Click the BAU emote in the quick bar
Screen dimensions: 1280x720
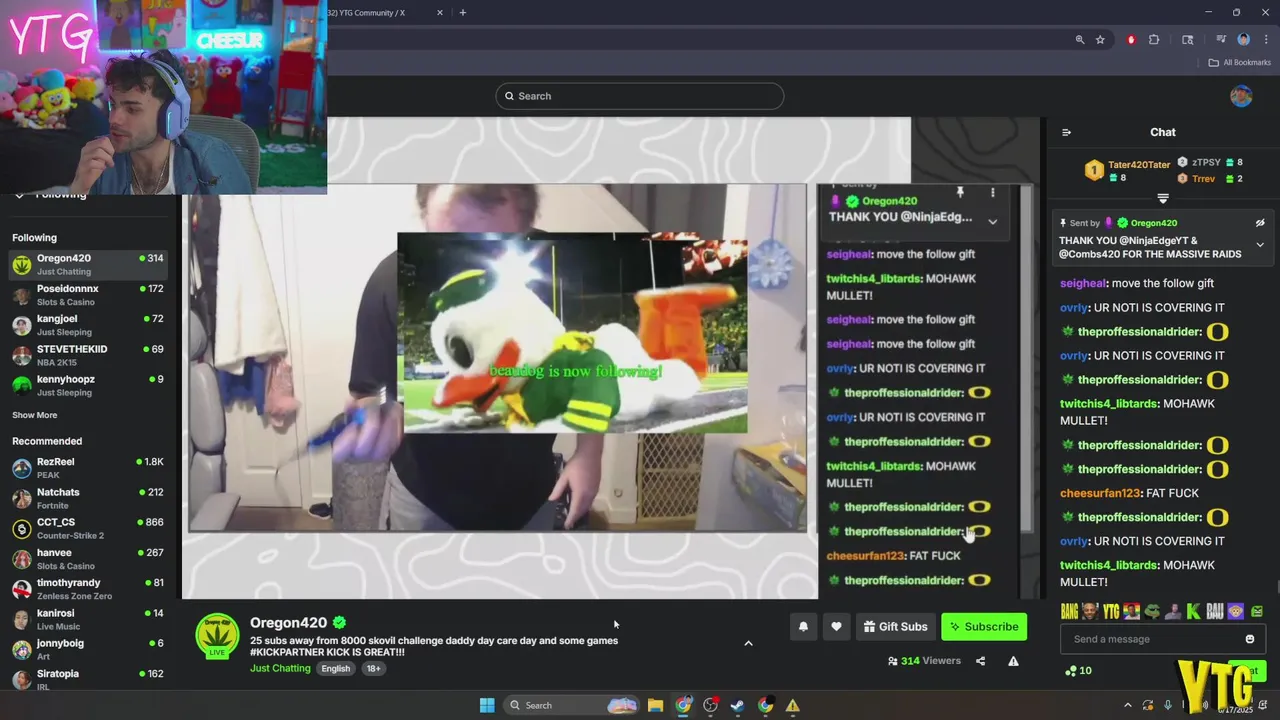click(1215, 611)
